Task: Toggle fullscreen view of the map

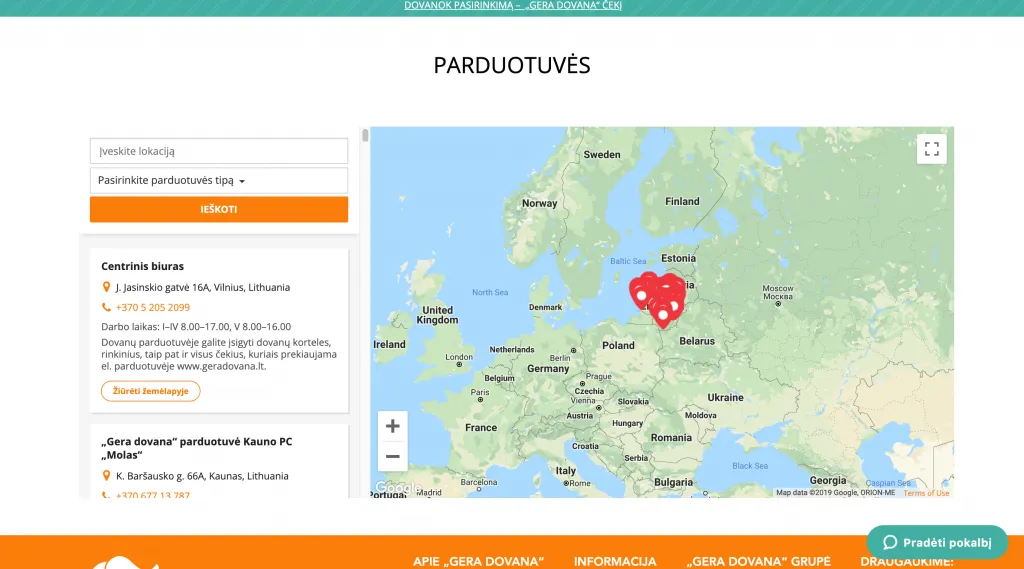Action: point(931,149)
